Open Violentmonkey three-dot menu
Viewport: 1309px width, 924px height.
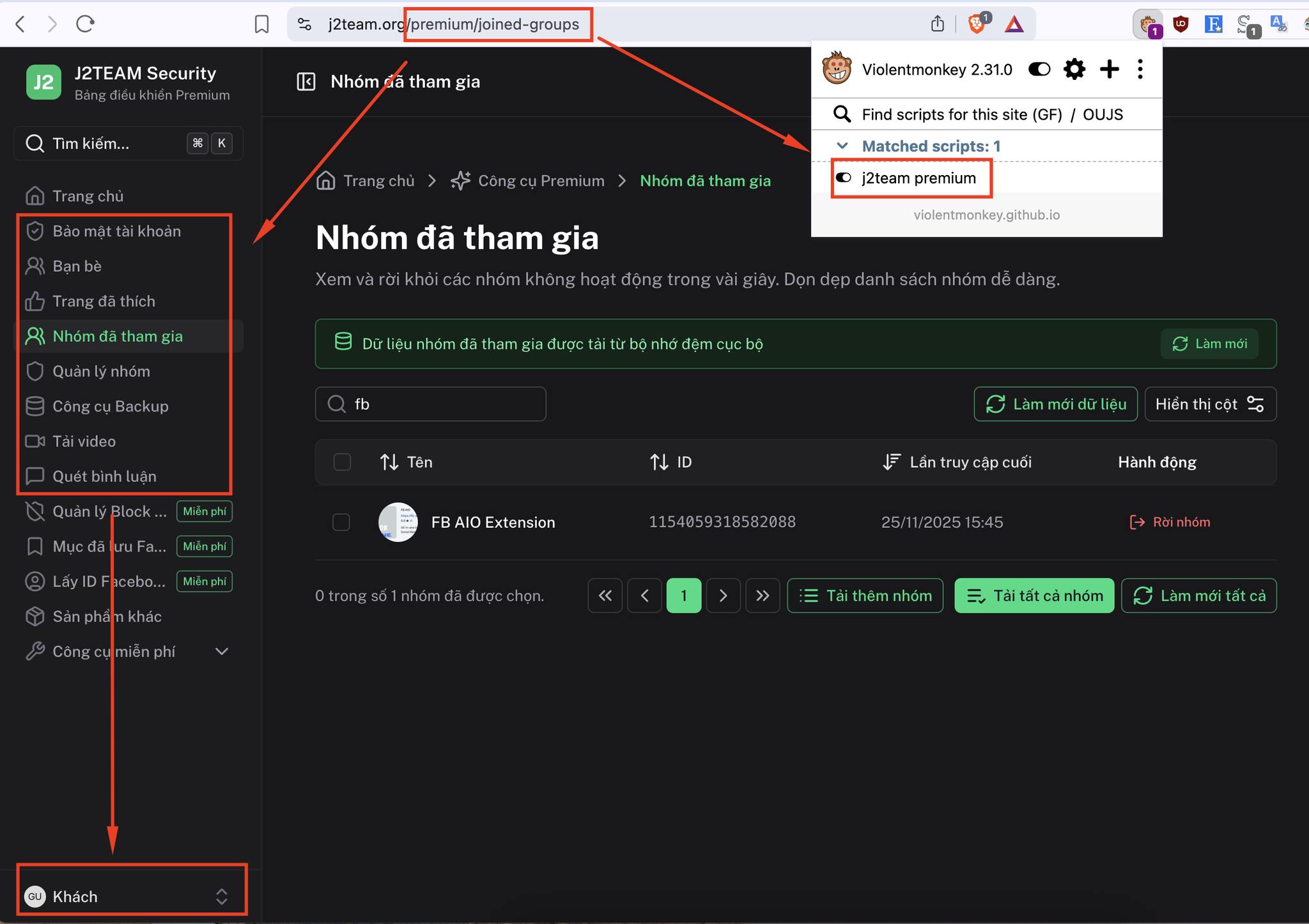click(1140, 69)
